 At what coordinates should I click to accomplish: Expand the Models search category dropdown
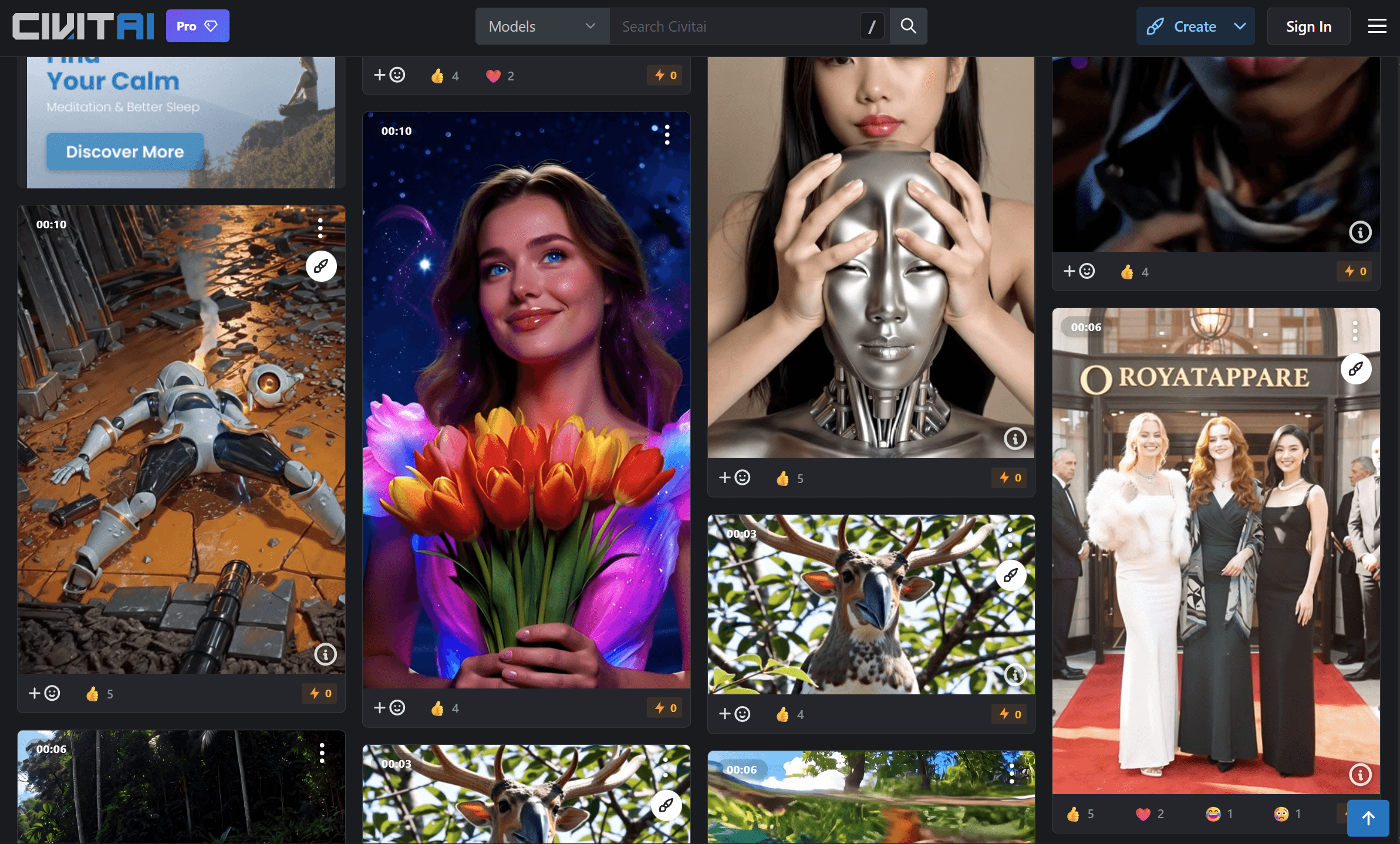[x=541, y=26]
